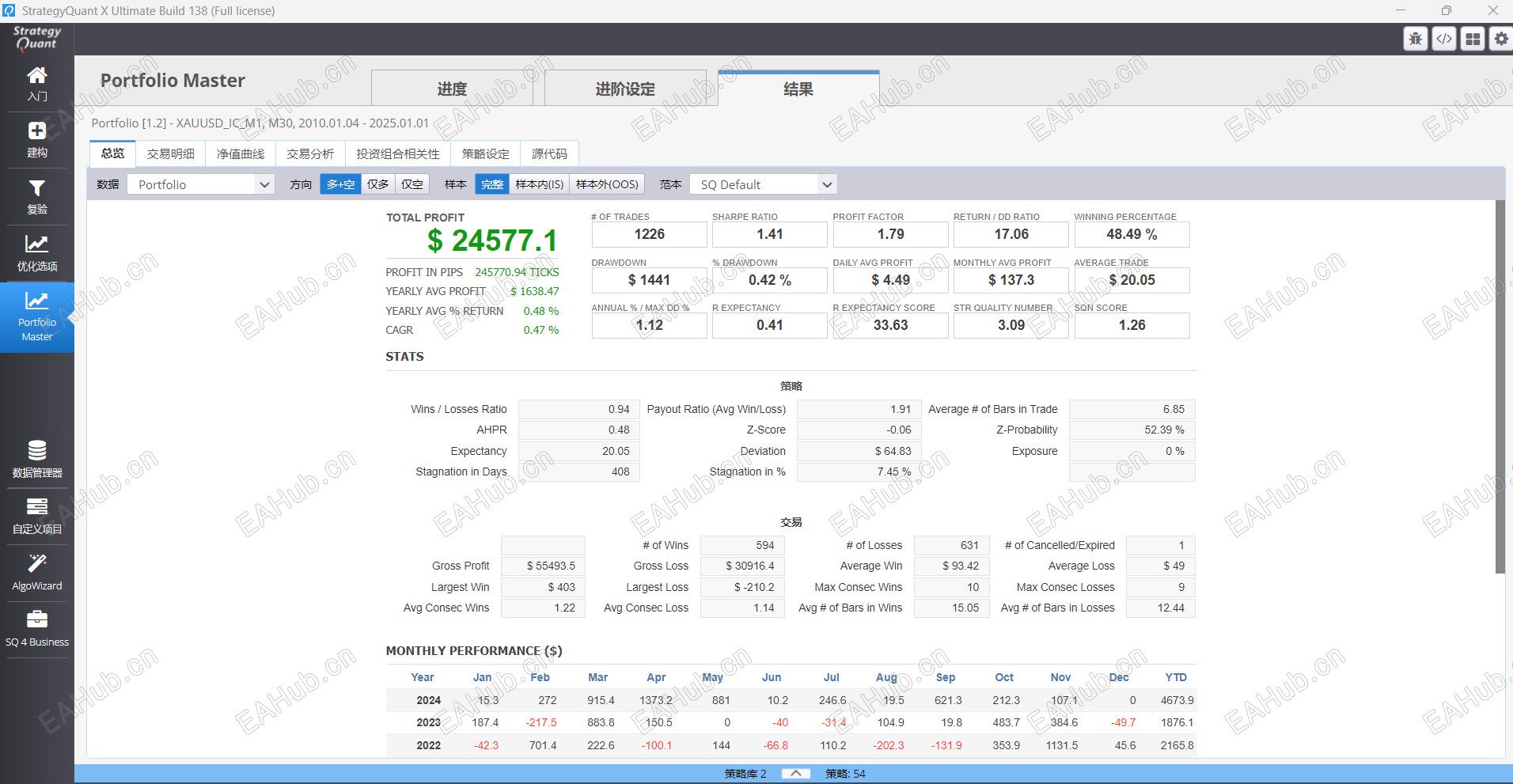Viewport: 1513px width, 784px height.
Task: Close the StrategyQuant window
Action: (1492, 10)
